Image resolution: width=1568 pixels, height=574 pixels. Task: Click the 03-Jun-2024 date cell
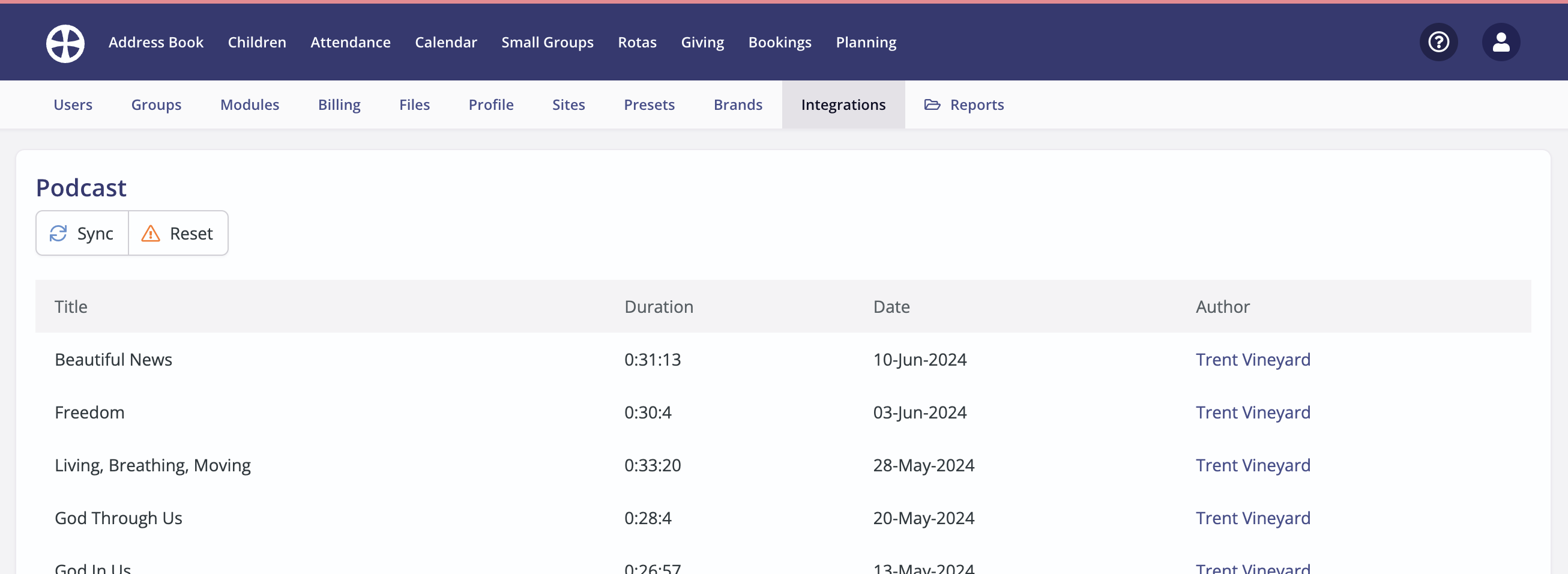tap(920, 412)
